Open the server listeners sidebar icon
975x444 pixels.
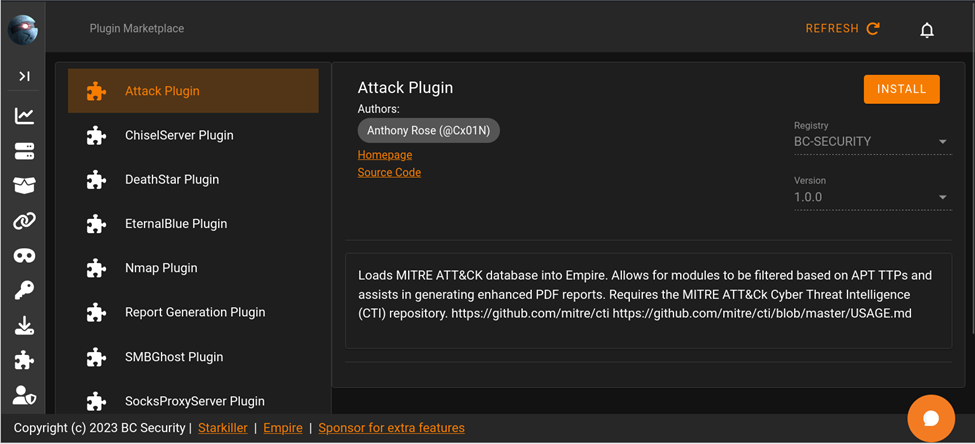[24, 151]
